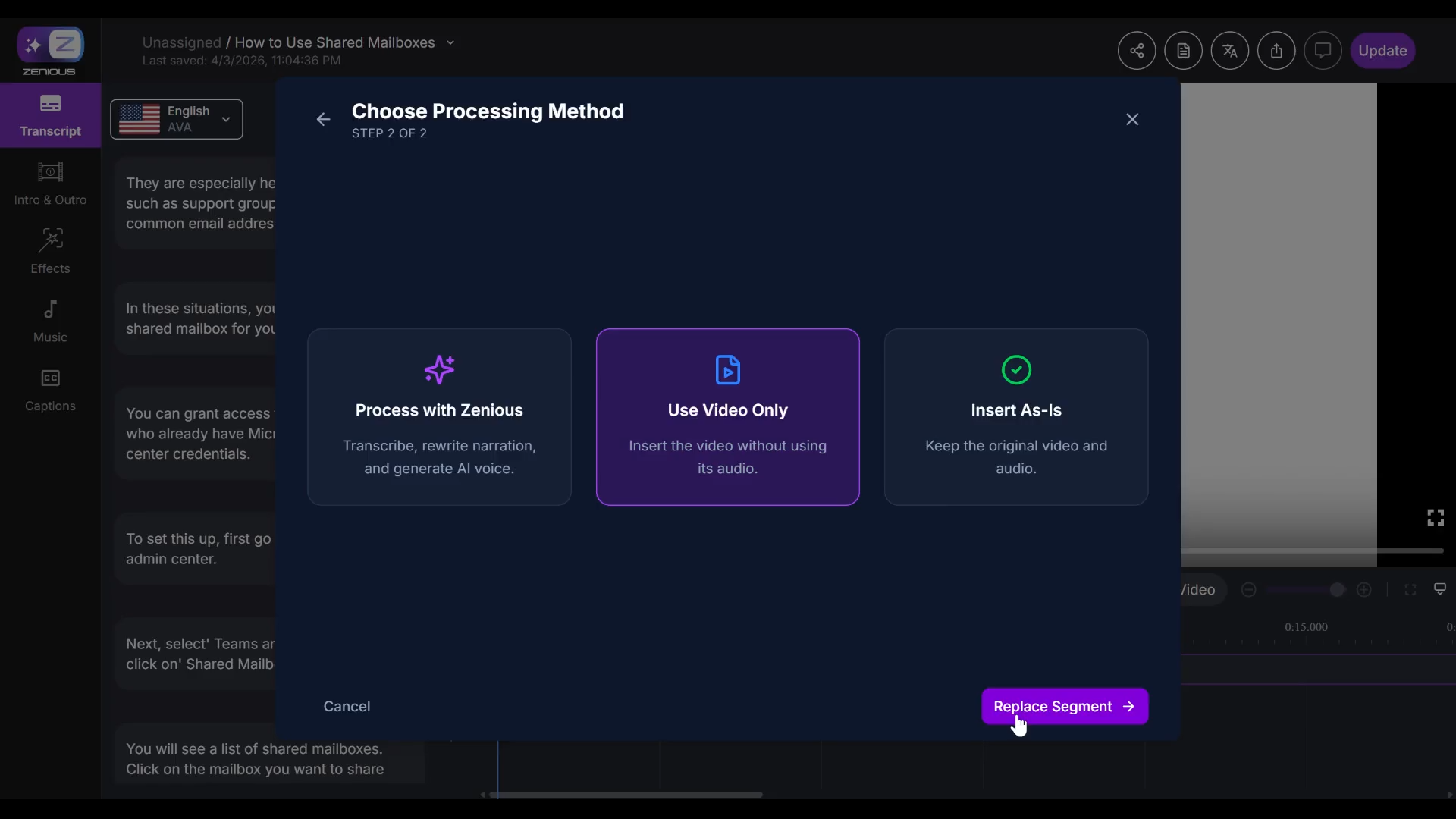Viewport: 1456px width, 819px height.
Task: Select the Insert As-Is option
Action: (1015, 416)
